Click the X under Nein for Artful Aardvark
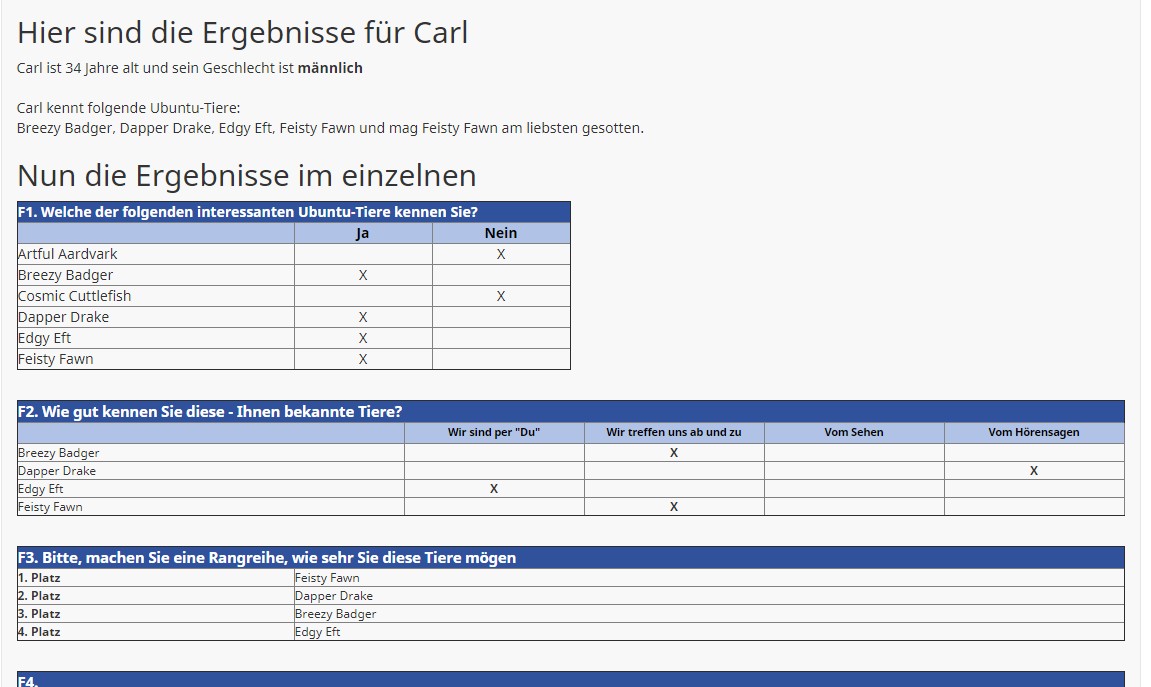Image resolution: width=1151 pixels, height=687 pixels. pos(501,255)
